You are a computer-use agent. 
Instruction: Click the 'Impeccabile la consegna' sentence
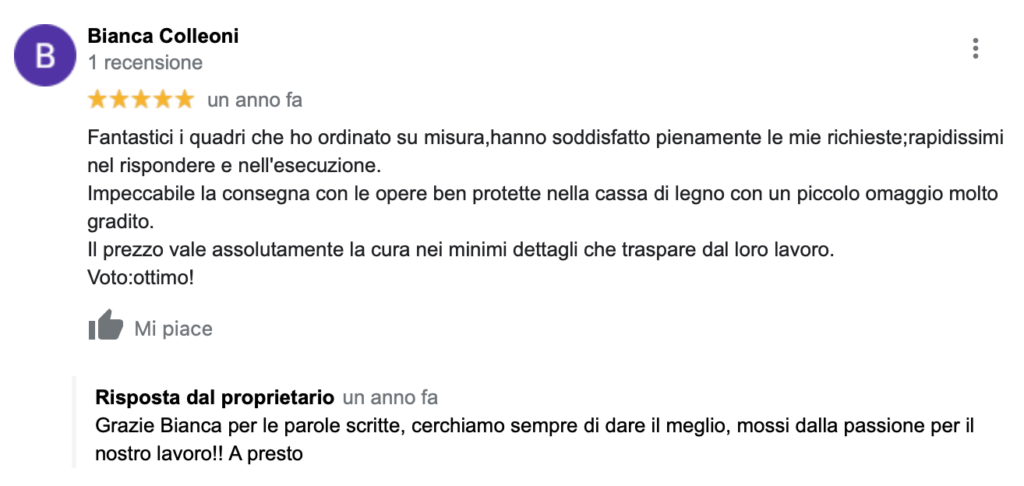[543, 208]
